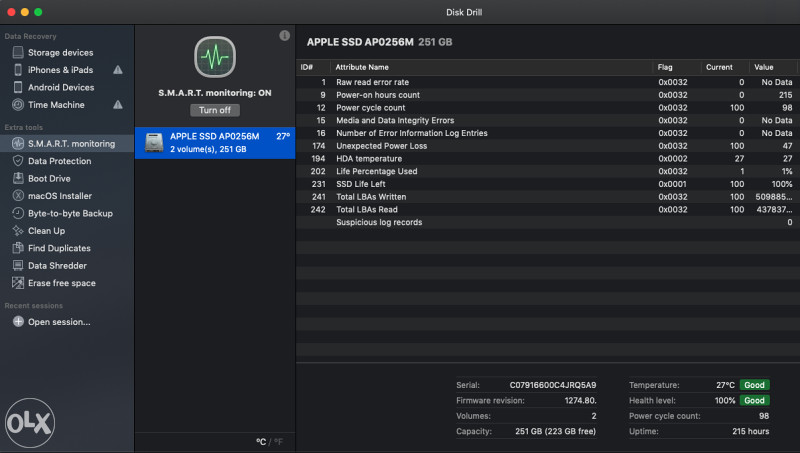Select the Unexpected Power Loss row
The image size is (800, 453).
click(x=546, y=146)
